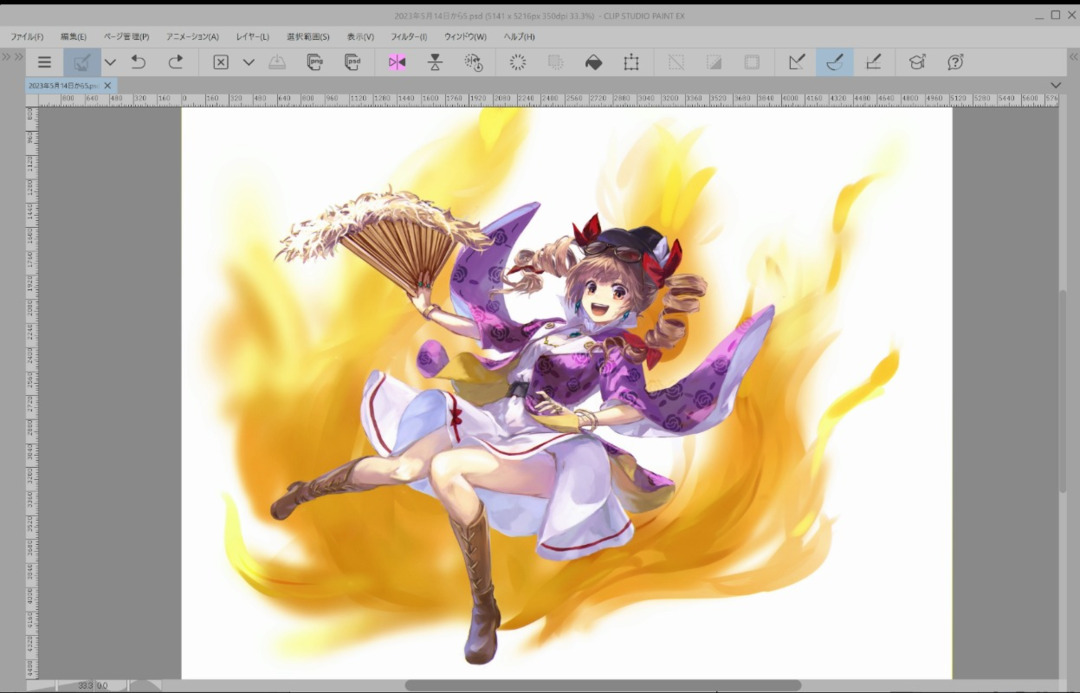Open the support question-mark icon

point(955,62)
